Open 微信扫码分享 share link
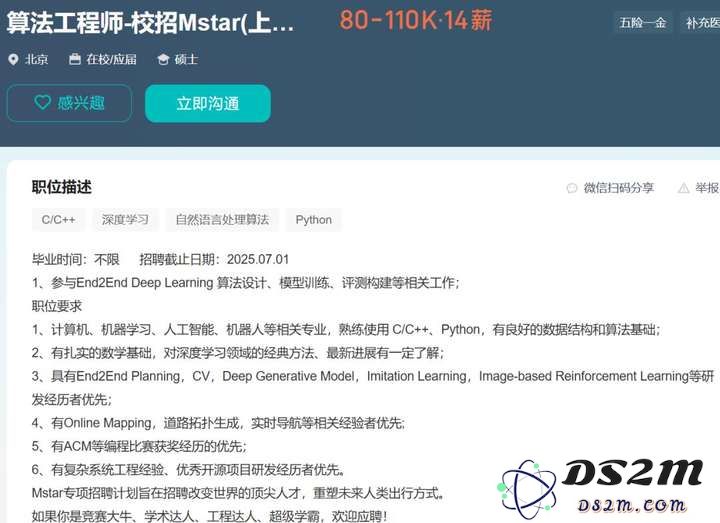This screenshot has width=720, height=523. click(619, 188)
